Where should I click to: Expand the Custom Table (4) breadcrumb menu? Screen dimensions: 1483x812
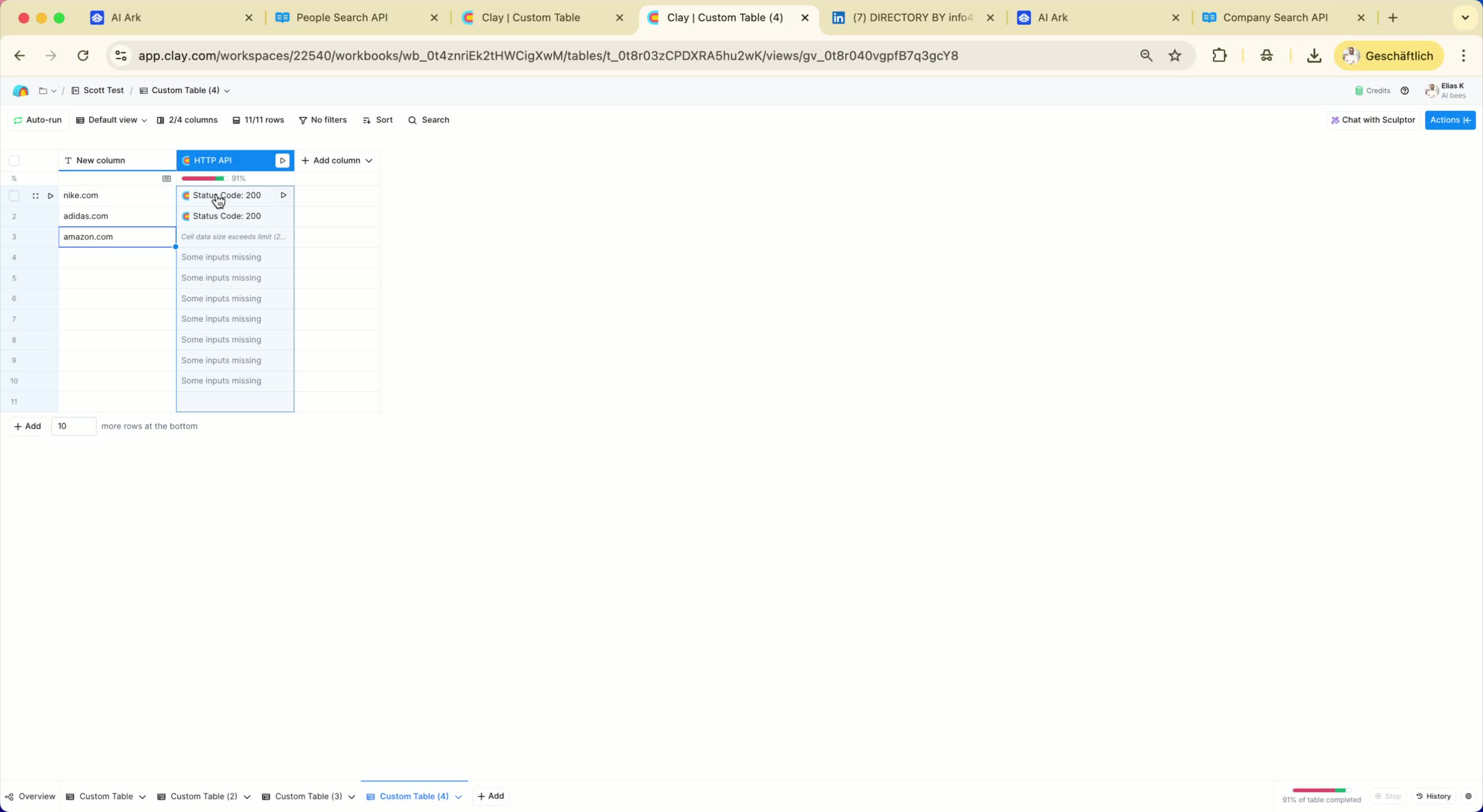(186, 90)
